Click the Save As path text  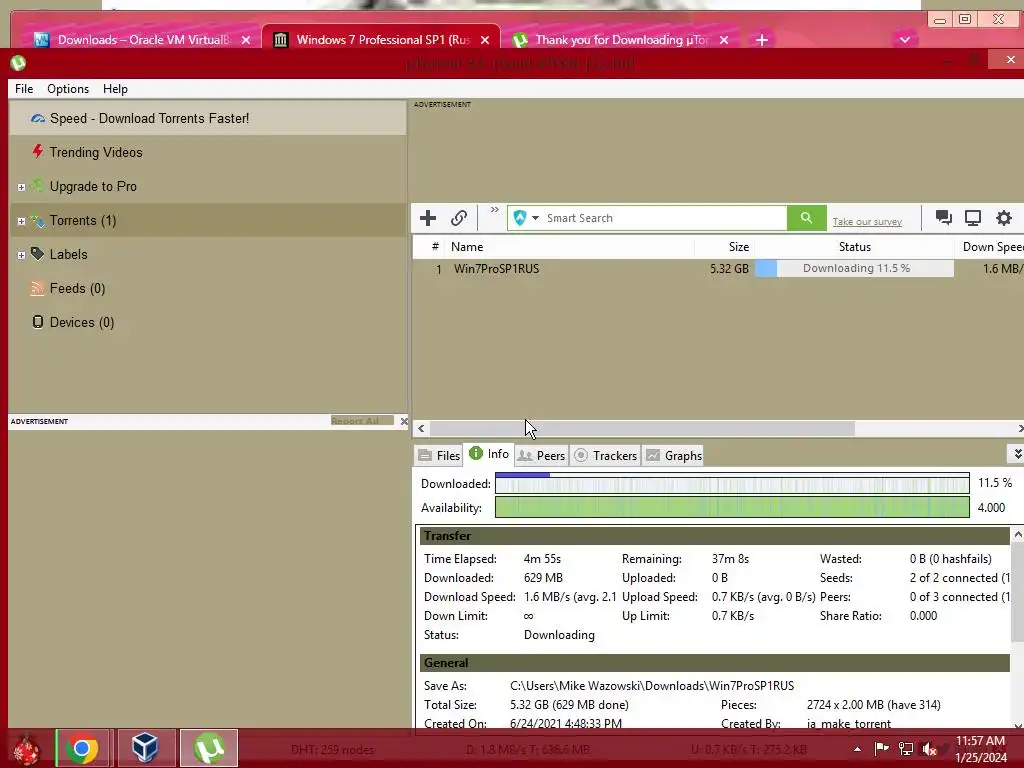(652, 686)
